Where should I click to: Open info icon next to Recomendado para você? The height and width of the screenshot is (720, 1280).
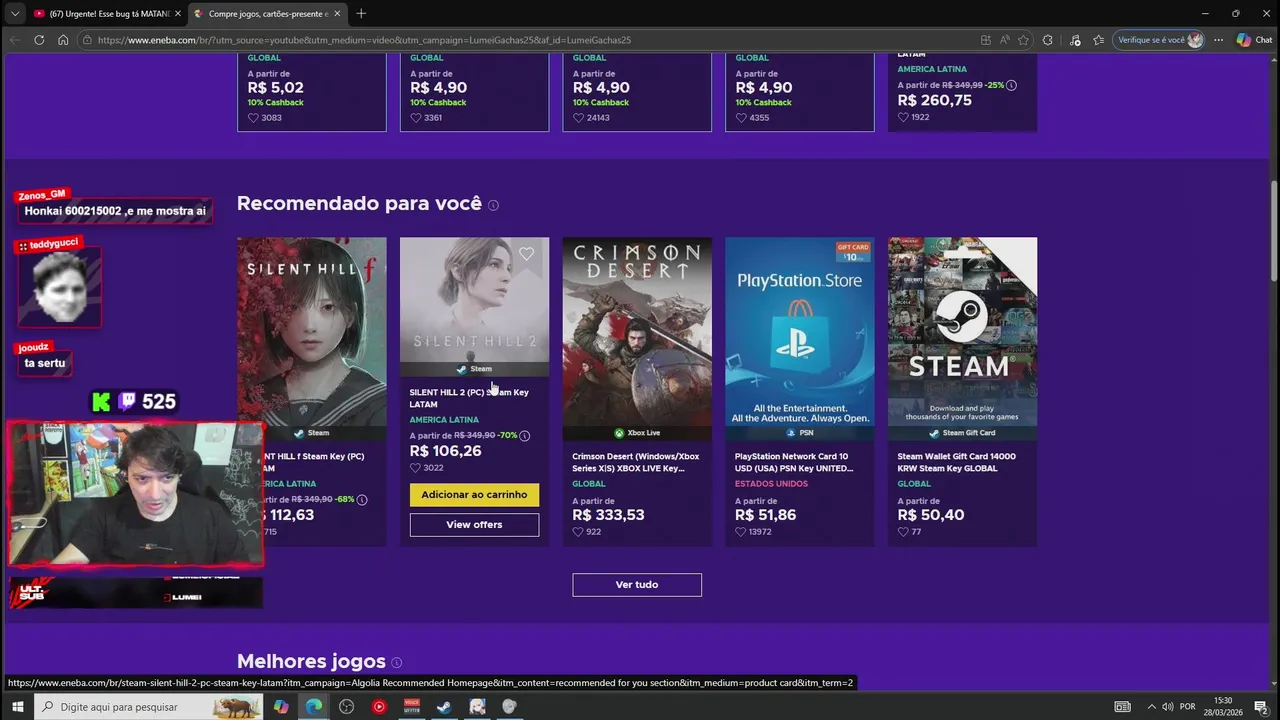[x=493, y=205]
